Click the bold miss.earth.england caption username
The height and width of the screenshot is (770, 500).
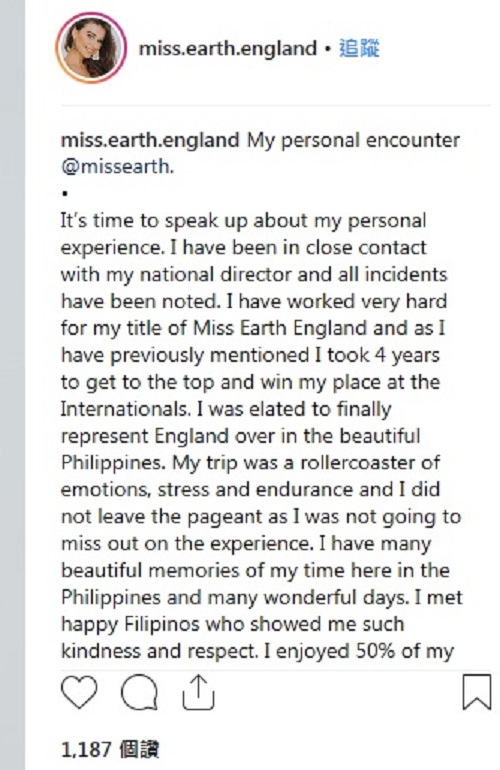(150, 140)
